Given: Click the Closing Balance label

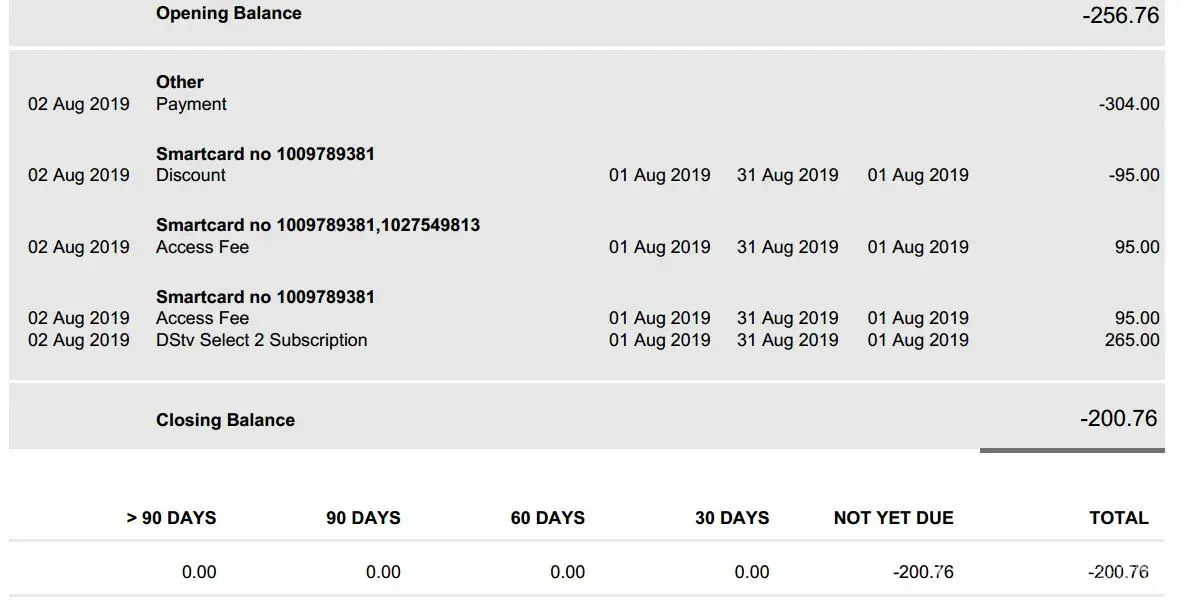Looking at the screenshot, I should [x=225, y=420].
